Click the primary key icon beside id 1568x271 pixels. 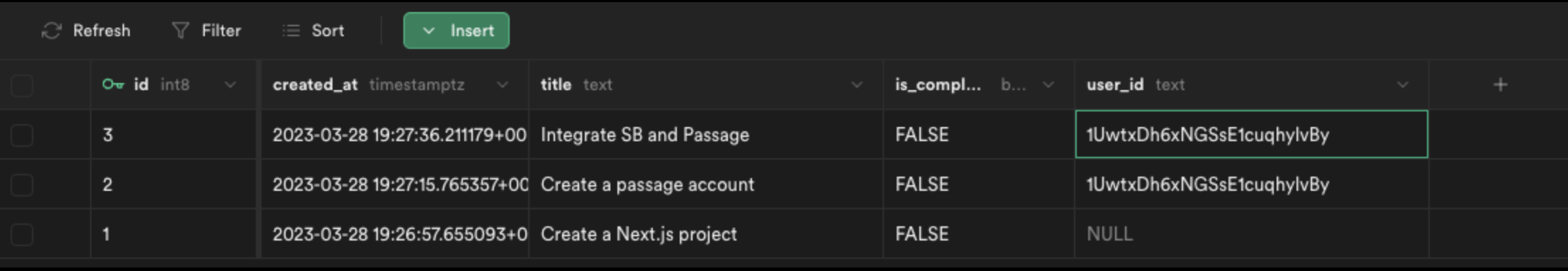coord(113,84)
